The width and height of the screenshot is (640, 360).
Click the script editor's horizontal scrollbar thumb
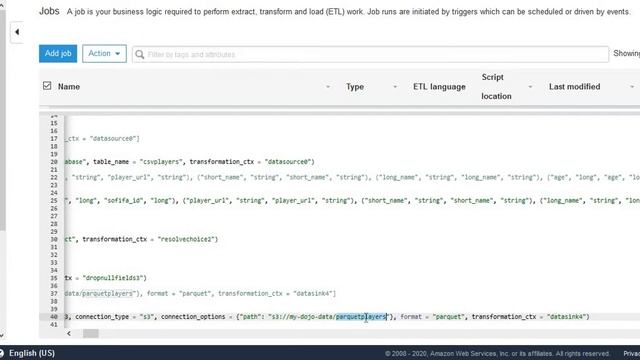pyautogui.click(x=91, y=333)
